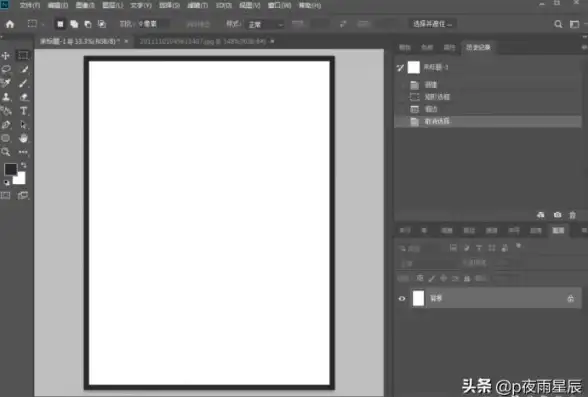This screenshot has height=397, width=588.
Task: Swap width and height arrows icon
Action: click(343, 24)
